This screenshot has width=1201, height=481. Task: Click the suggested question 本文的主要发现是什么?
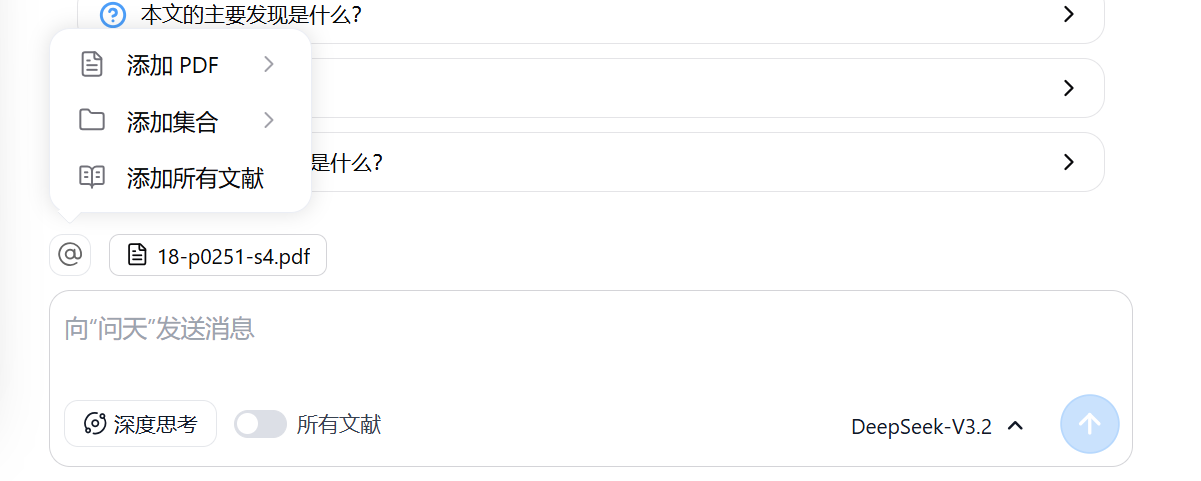pyautogui.click(x=251, y=15)
